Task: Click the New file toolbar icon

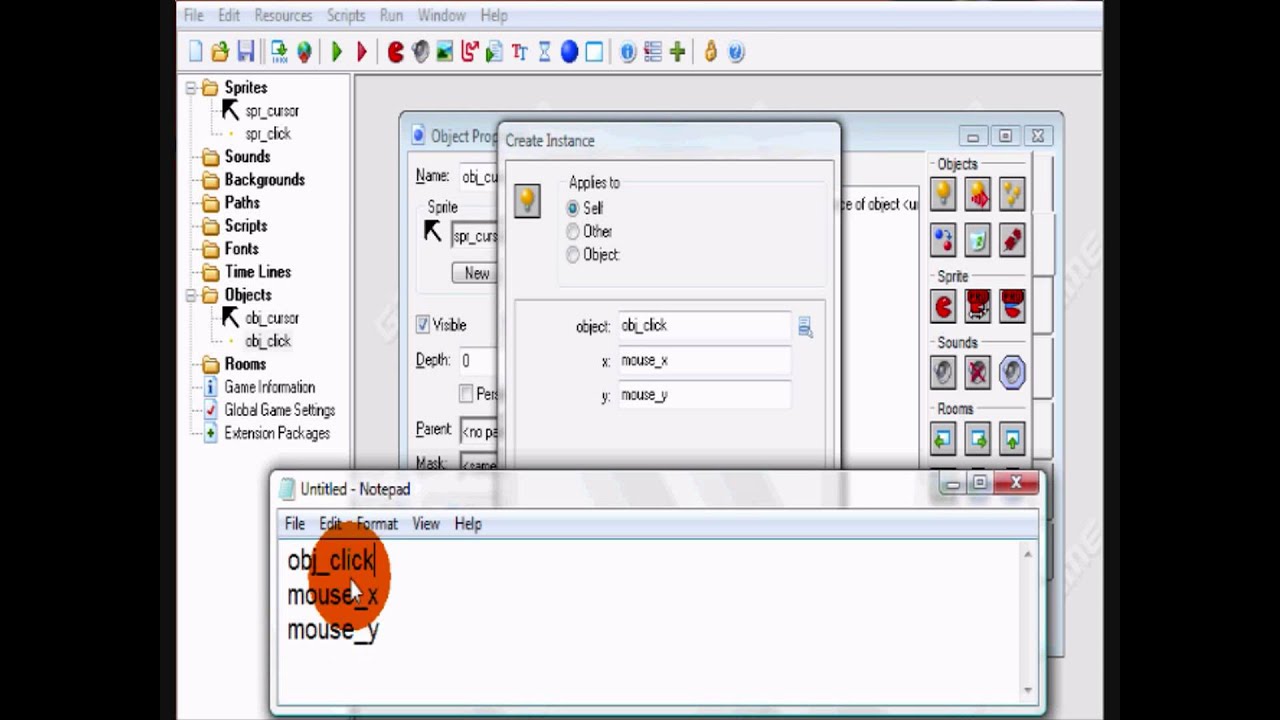Action: point(196,52)
